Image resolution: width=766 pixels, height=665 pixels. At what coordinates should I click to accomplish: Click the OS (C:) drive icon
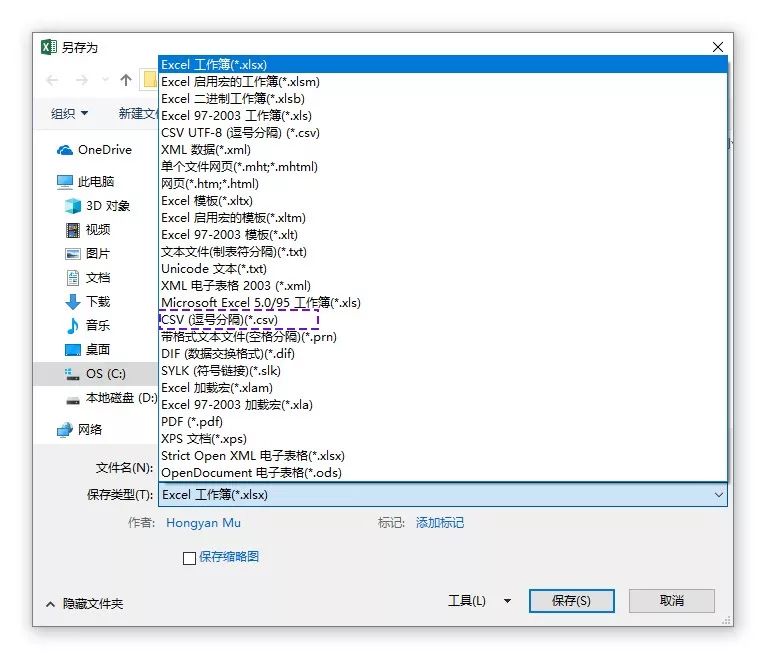pyautogui.click(x=72, y=374)
